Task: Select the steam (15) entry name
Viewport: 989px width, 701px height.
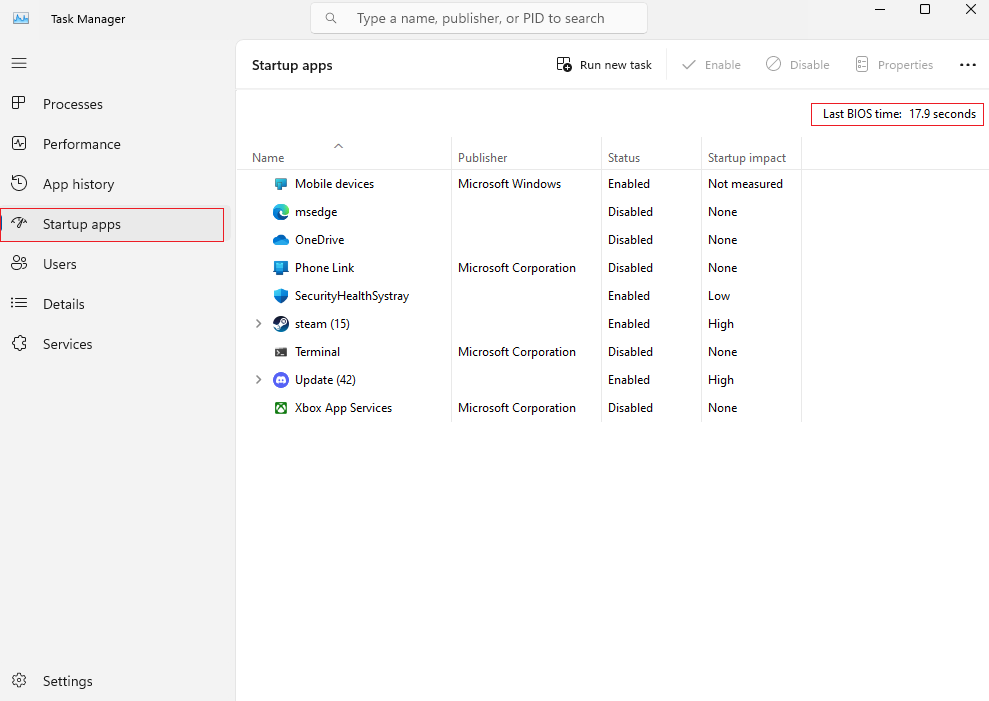Action: tap(322, 324)
